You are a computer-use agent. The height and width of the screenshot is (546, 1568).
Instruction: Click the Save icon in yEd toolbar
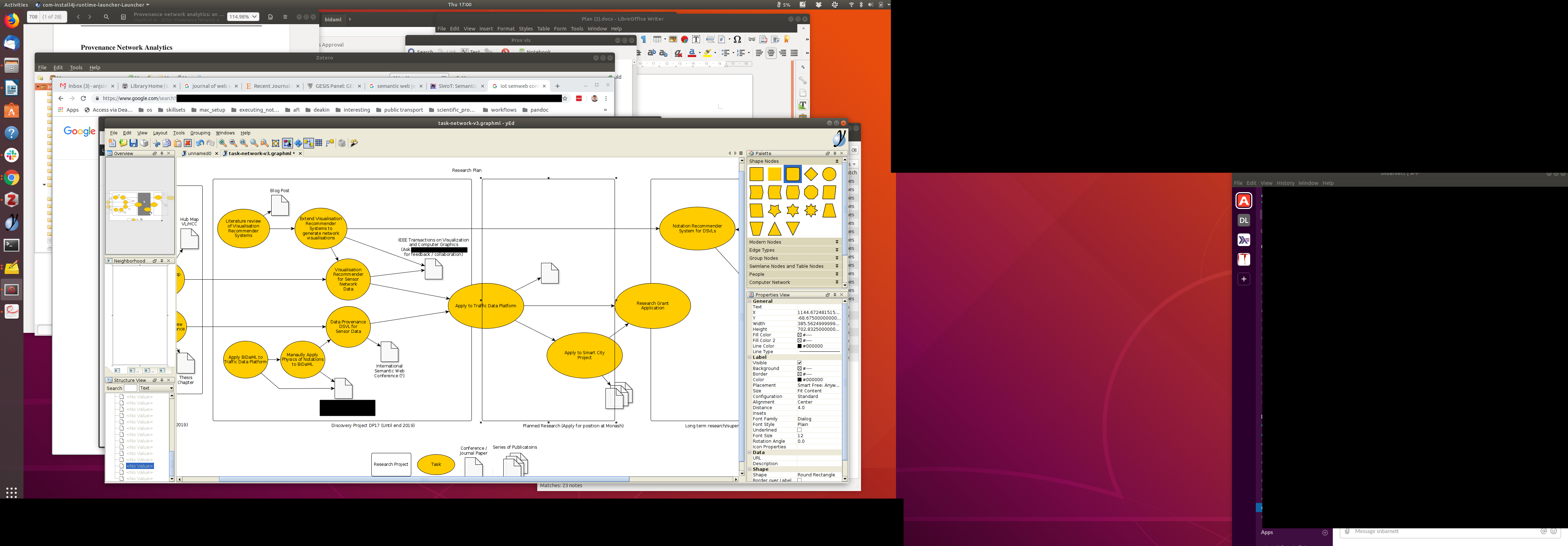pos(133,143)
